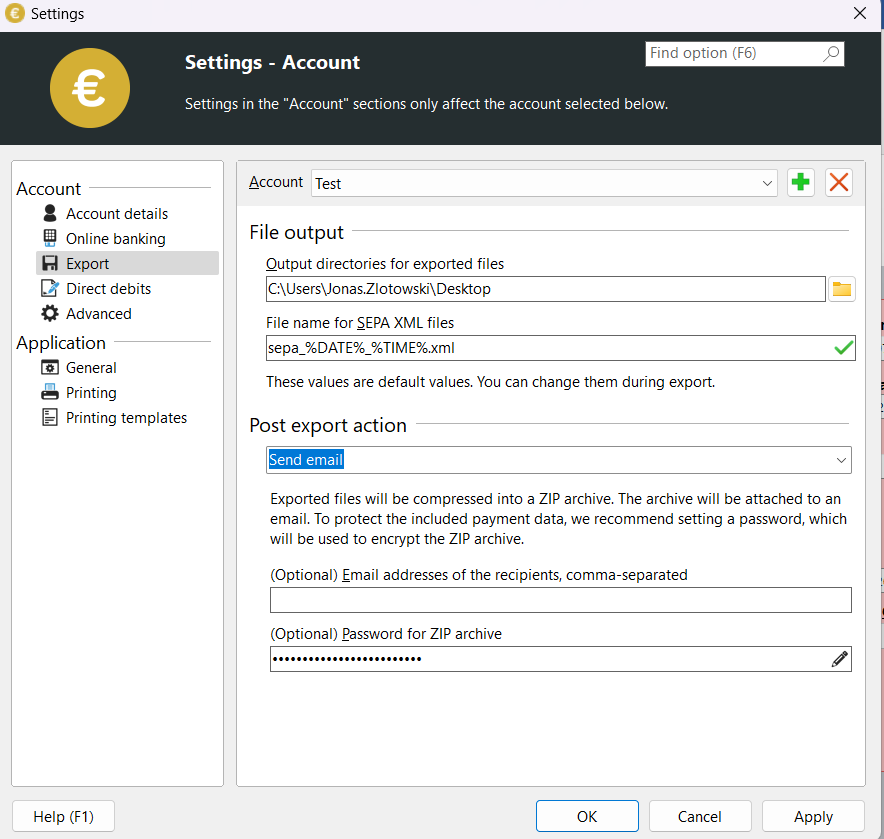Switch to Printing settings
The height and width of the screenshot is (839, 884).
[x=91, y=392]
